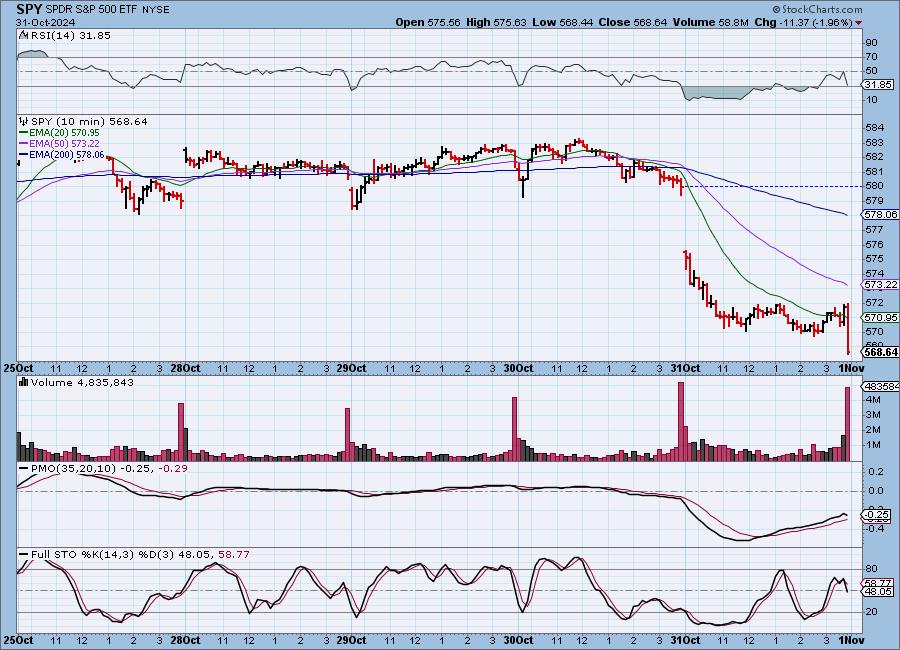The image size is (900, 650).
Task: Click the Volume 4,835,843 legend text
Action: 82,382
